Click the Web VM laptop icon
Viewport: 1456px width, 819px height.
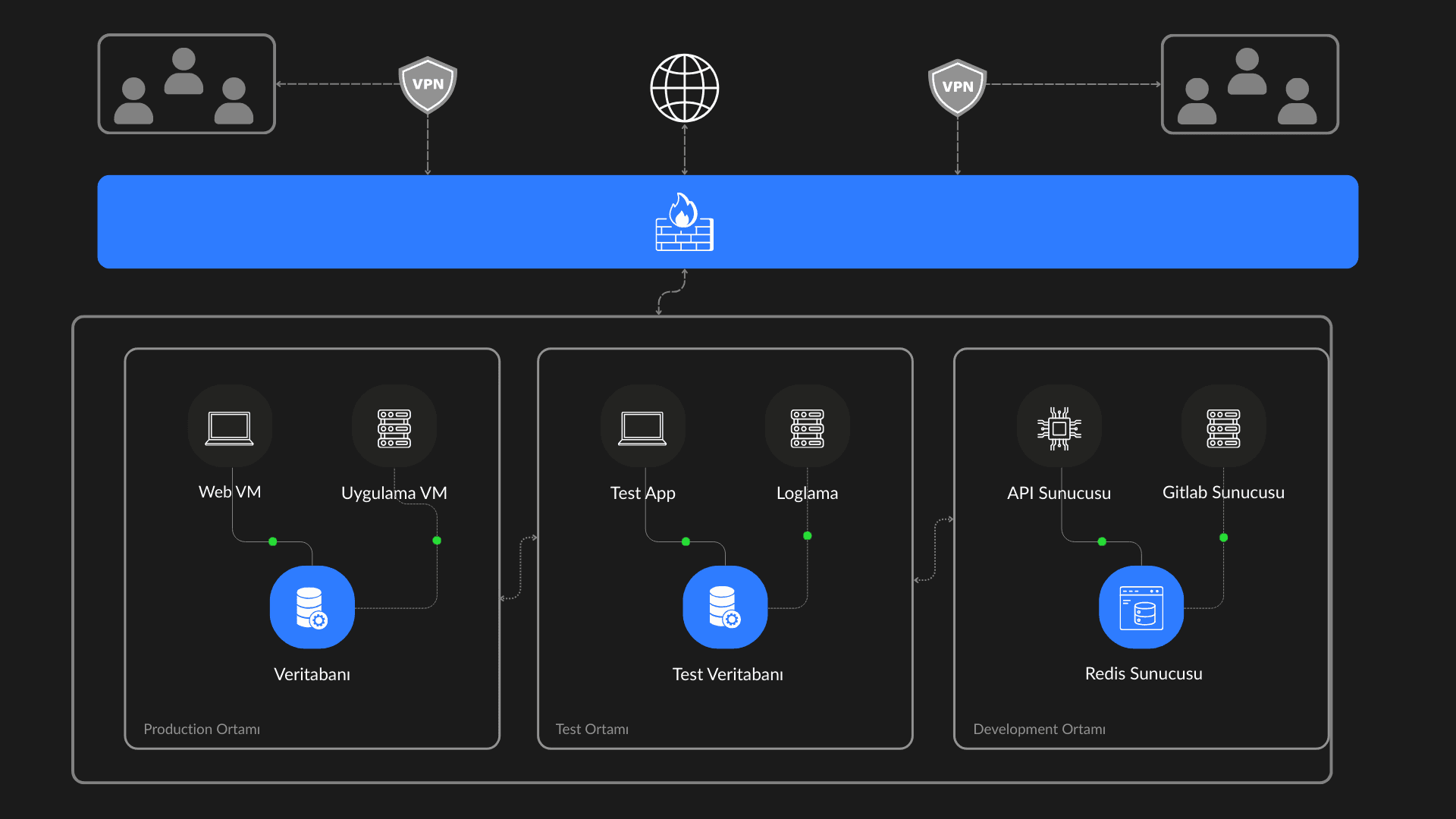[230, 428]
